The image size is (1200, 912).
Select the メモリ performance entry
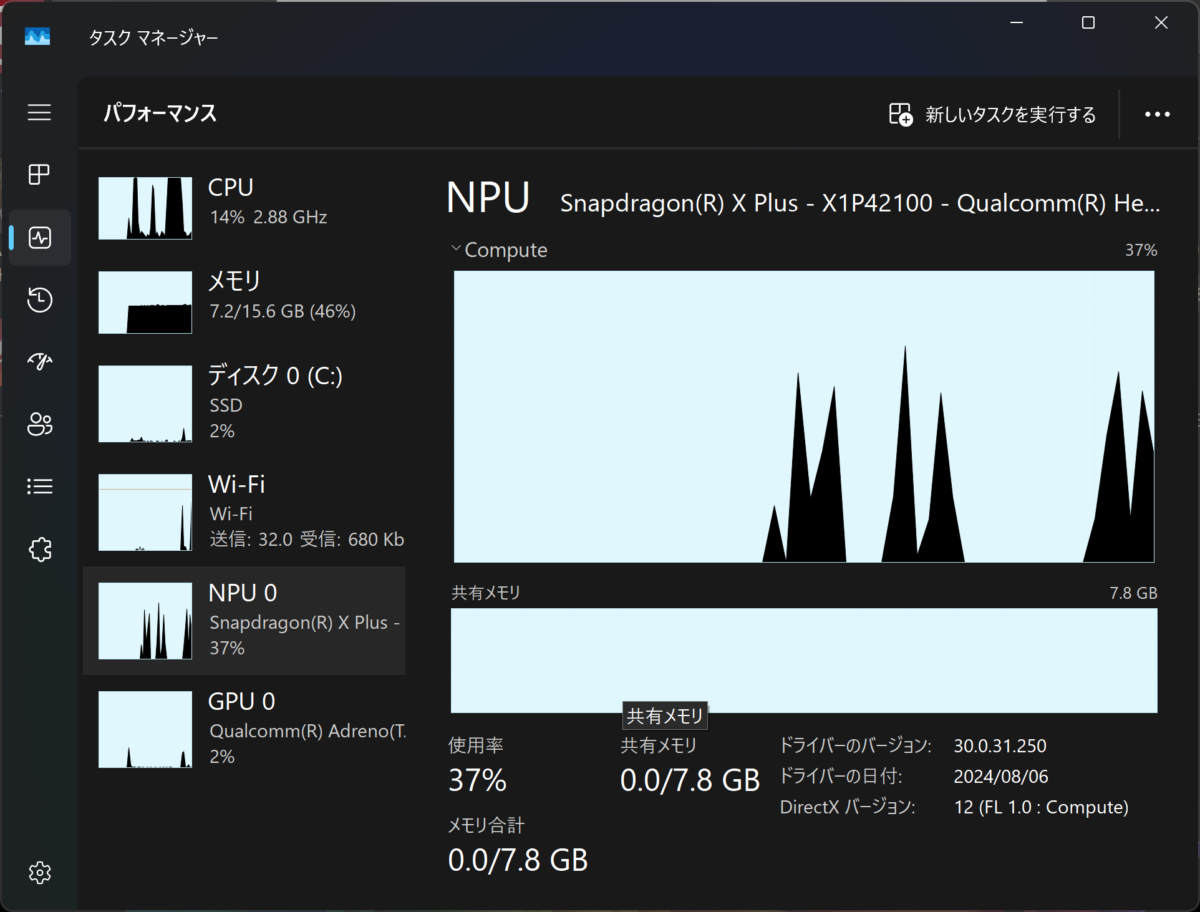(244, 301)
